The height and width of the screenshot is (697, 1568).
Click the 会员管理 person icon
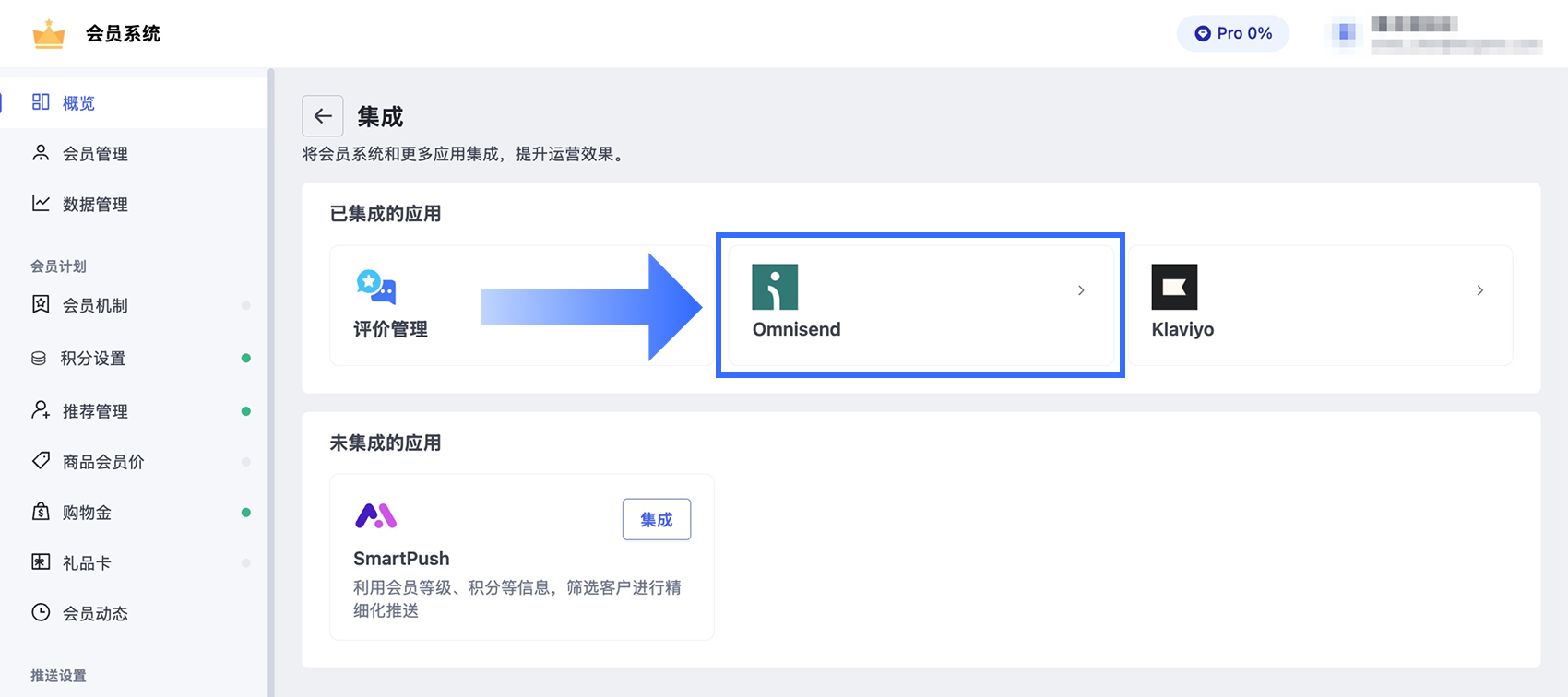click(x=41, y=152)
